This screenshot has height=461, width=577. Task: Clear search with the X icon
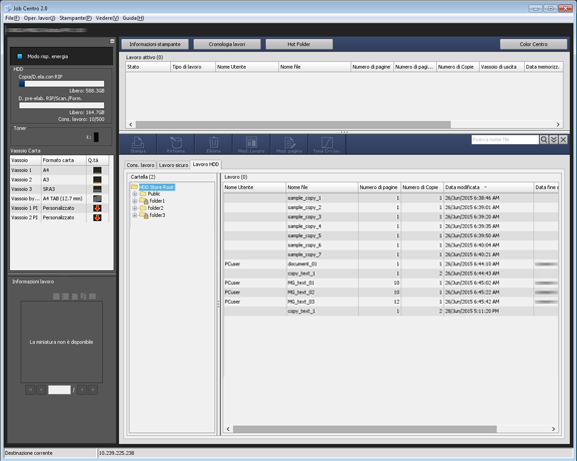pyautogui.click(x=563, y=139)
